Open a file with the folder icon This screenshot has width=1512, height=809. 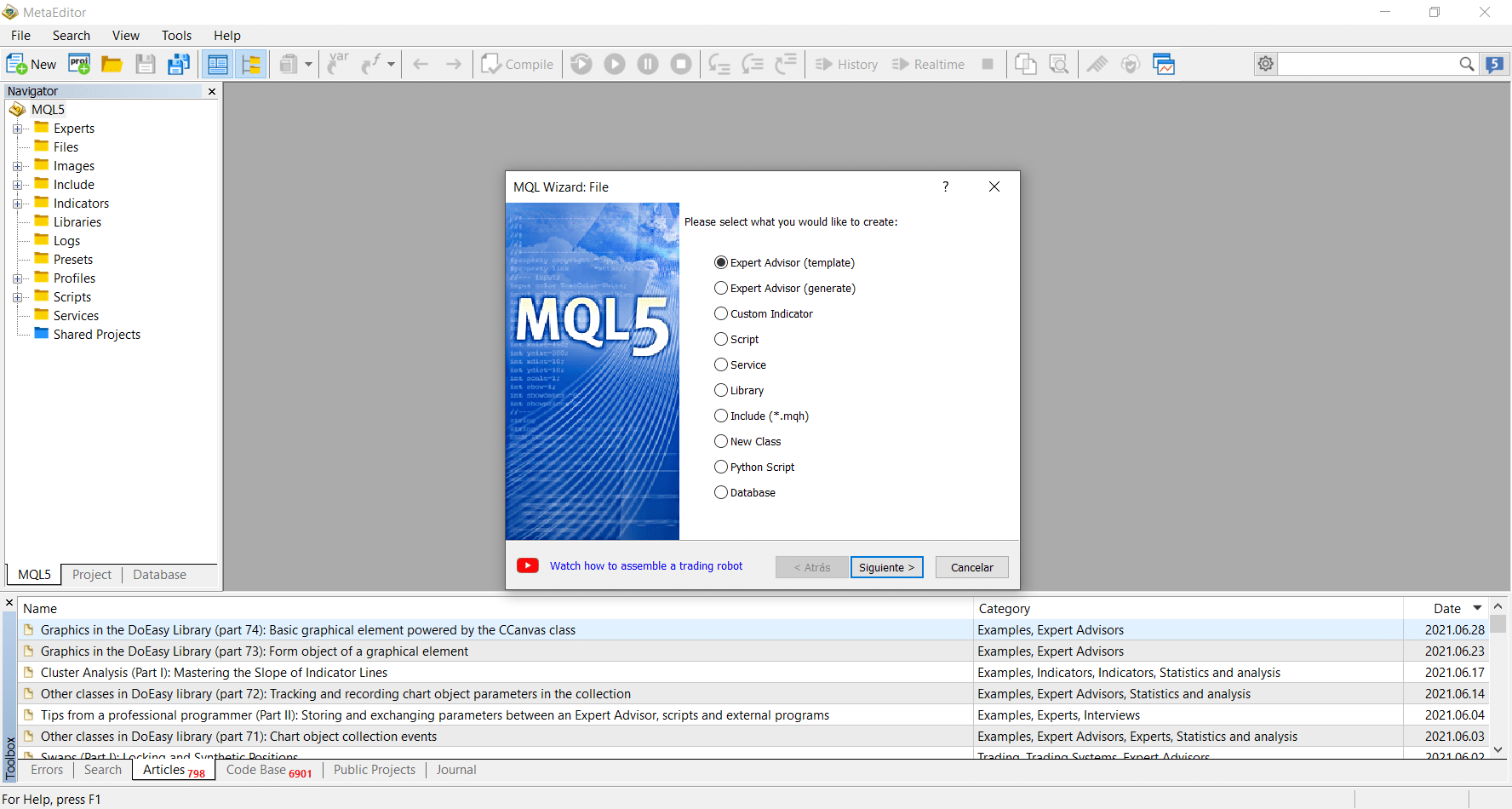click(112, 64)
